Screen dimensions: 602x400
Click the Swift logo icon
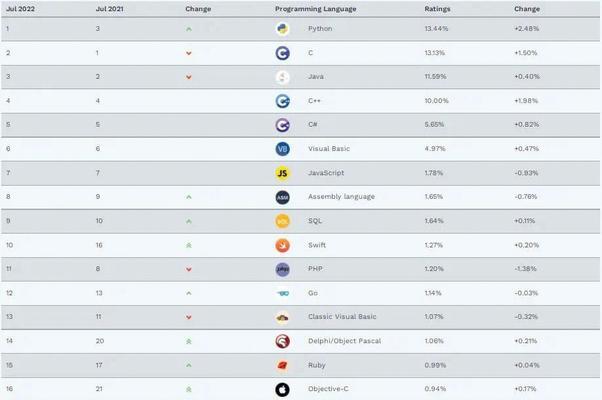click(x=282, y=244)
